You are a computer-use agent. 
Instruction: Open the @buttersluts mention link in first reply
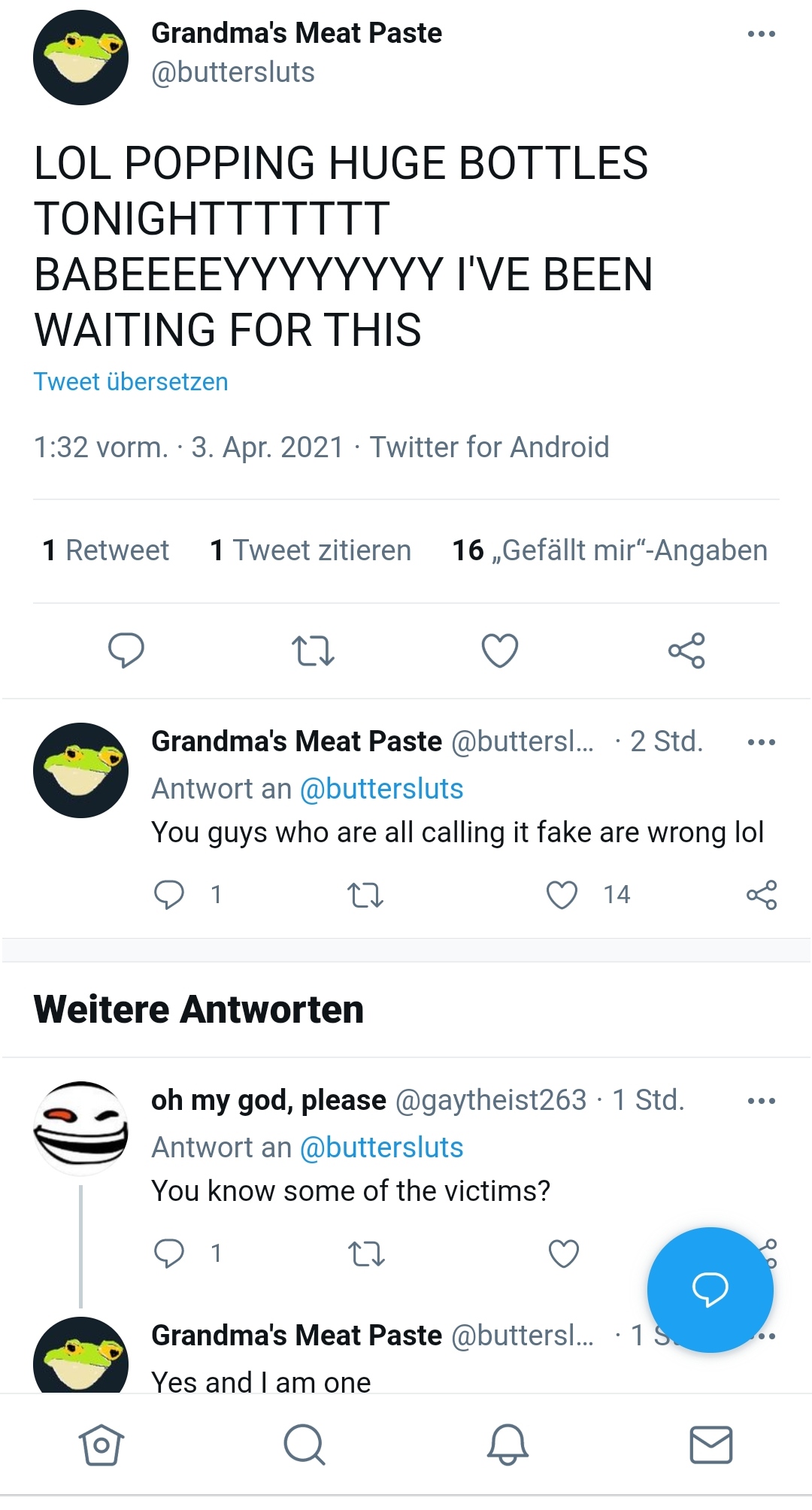click(x=381, y=789)
